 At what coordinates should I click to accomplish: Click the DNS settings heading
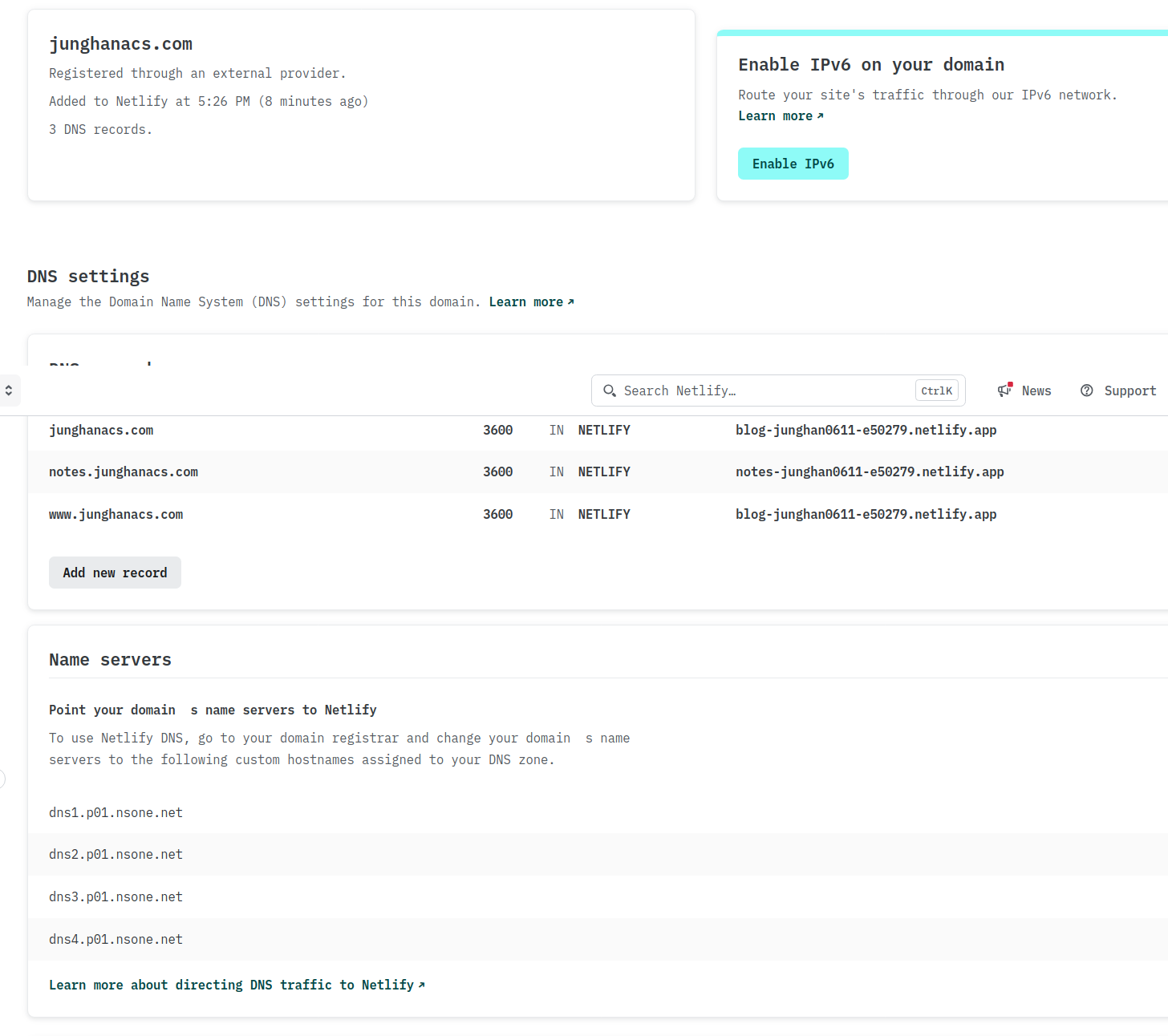tap(88, 277)
